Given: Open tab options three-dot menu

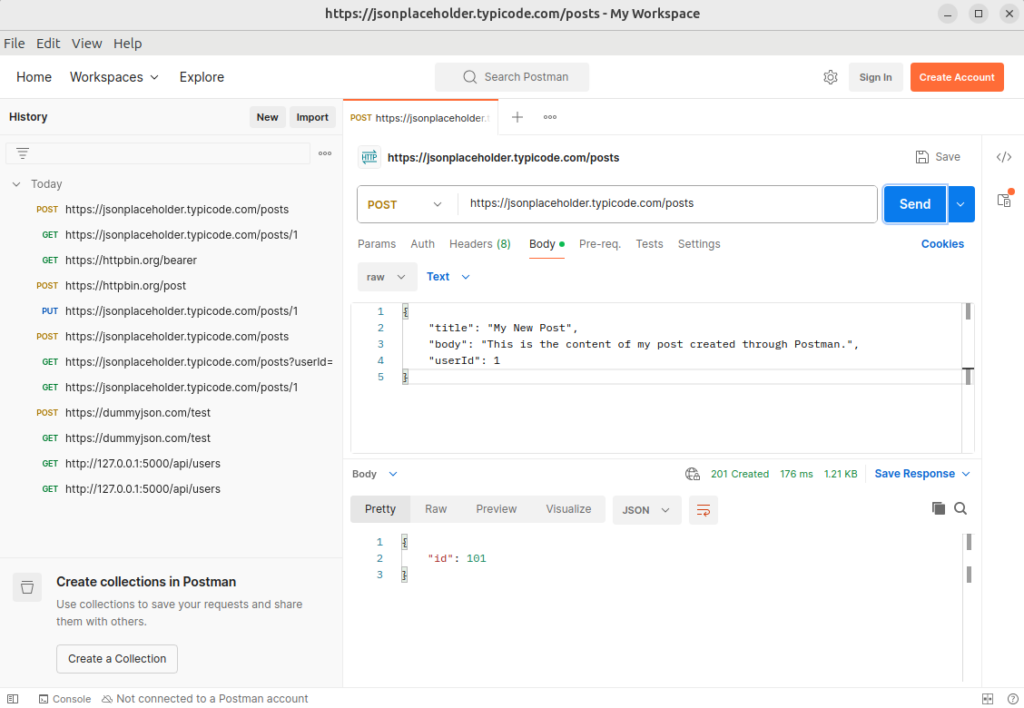Looking at the screenshot, I should click(x=550, y=117).
